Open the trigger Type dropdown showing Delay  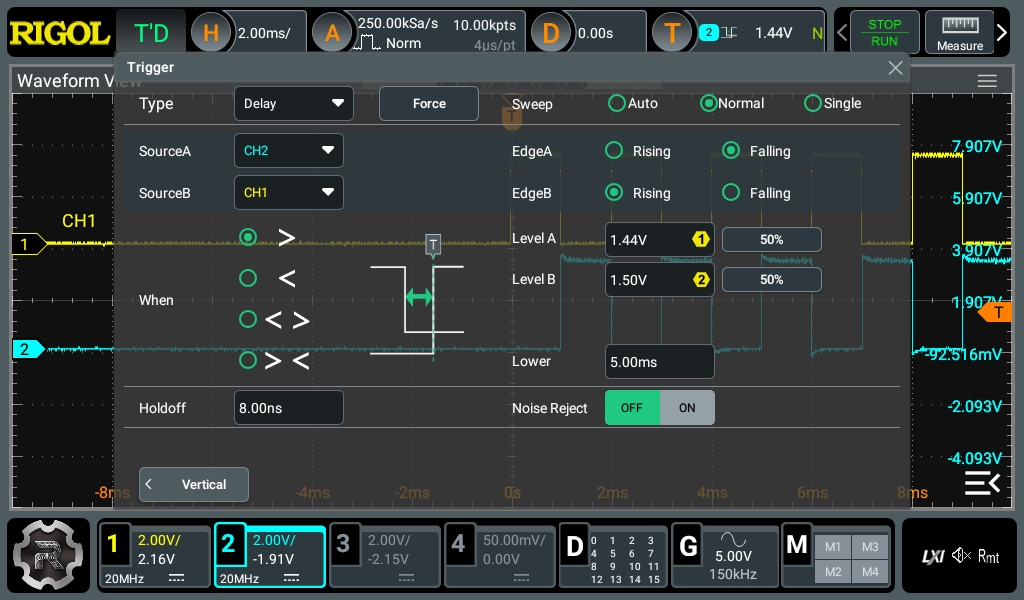[293, 103]
